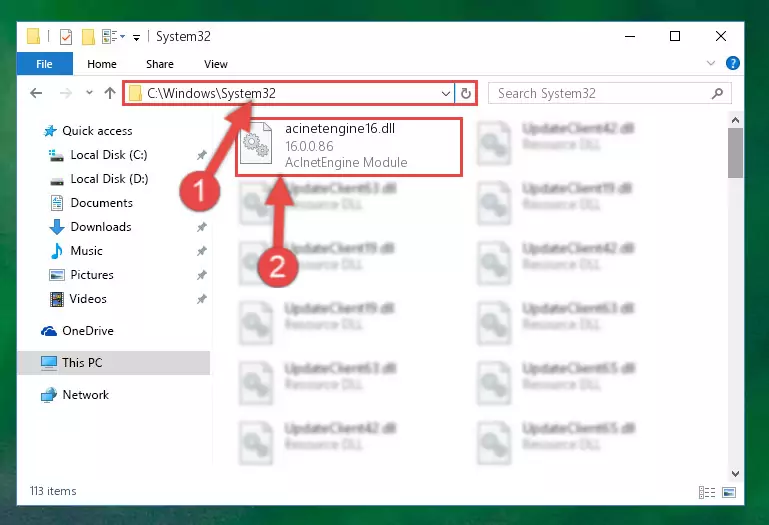
Task: Minimize the System32 window
Action: coord(630,36)
